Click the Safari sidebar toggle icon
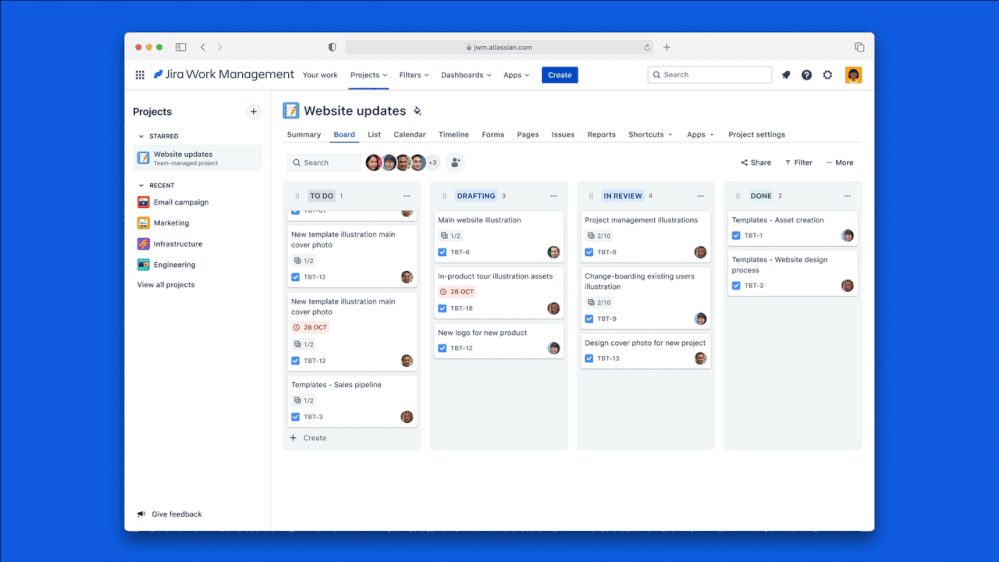Image resolution: width=999 pixels, height=562 pixels. click(x=181, y=47)
